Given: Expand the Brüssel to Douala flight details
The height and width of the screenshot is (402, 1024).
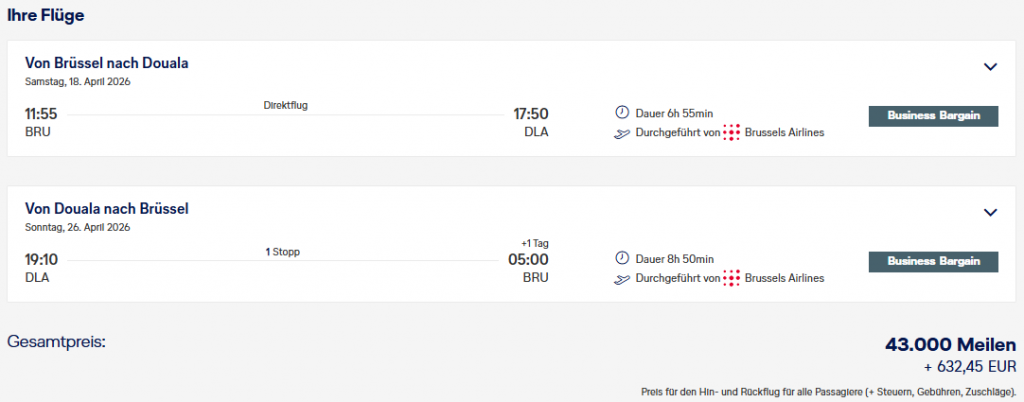Looking at the screenshot, I should tap(990, 67).
